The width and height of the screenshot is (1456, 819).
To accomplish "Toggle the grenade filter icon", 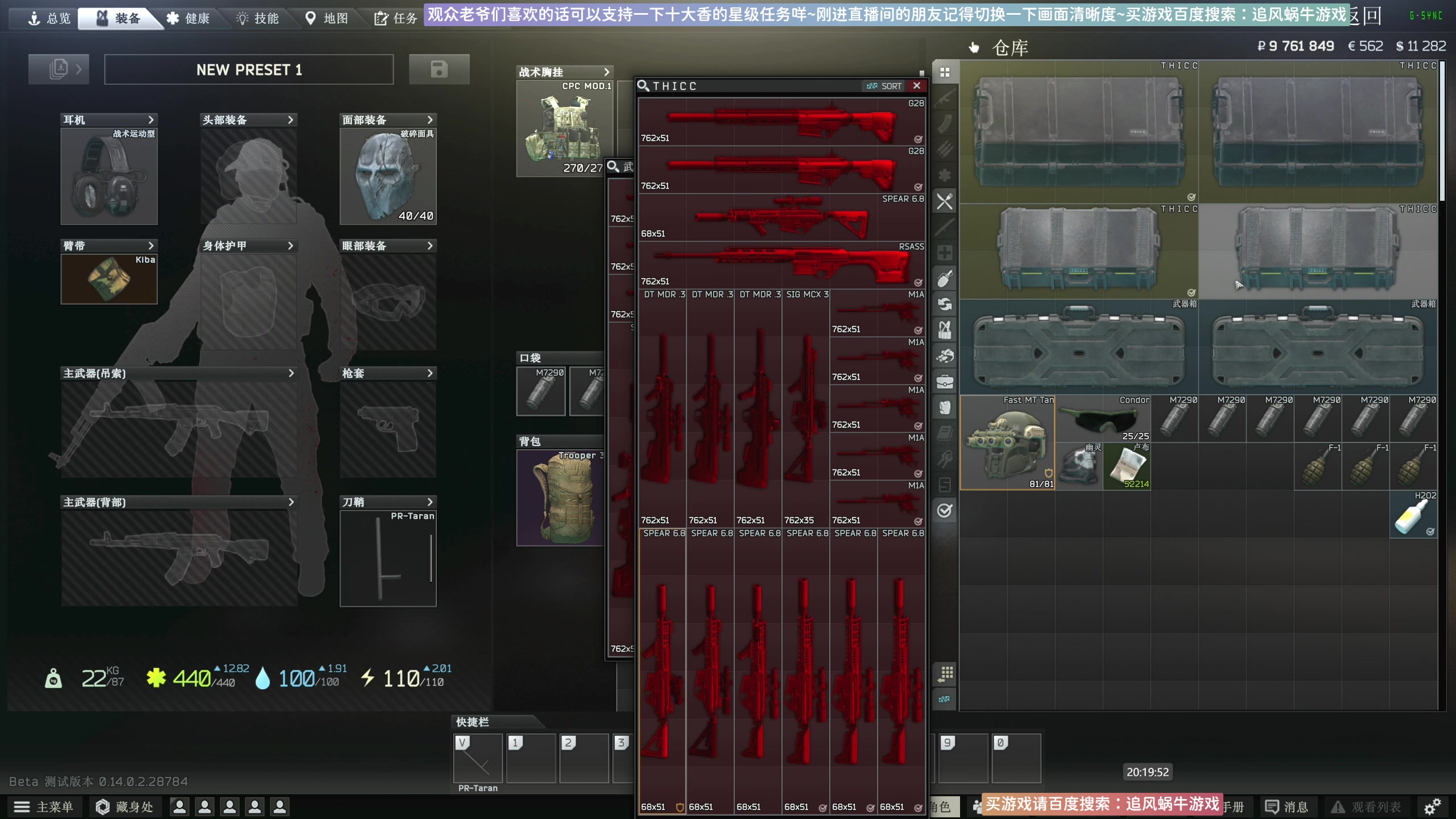I will coord(945,279).
